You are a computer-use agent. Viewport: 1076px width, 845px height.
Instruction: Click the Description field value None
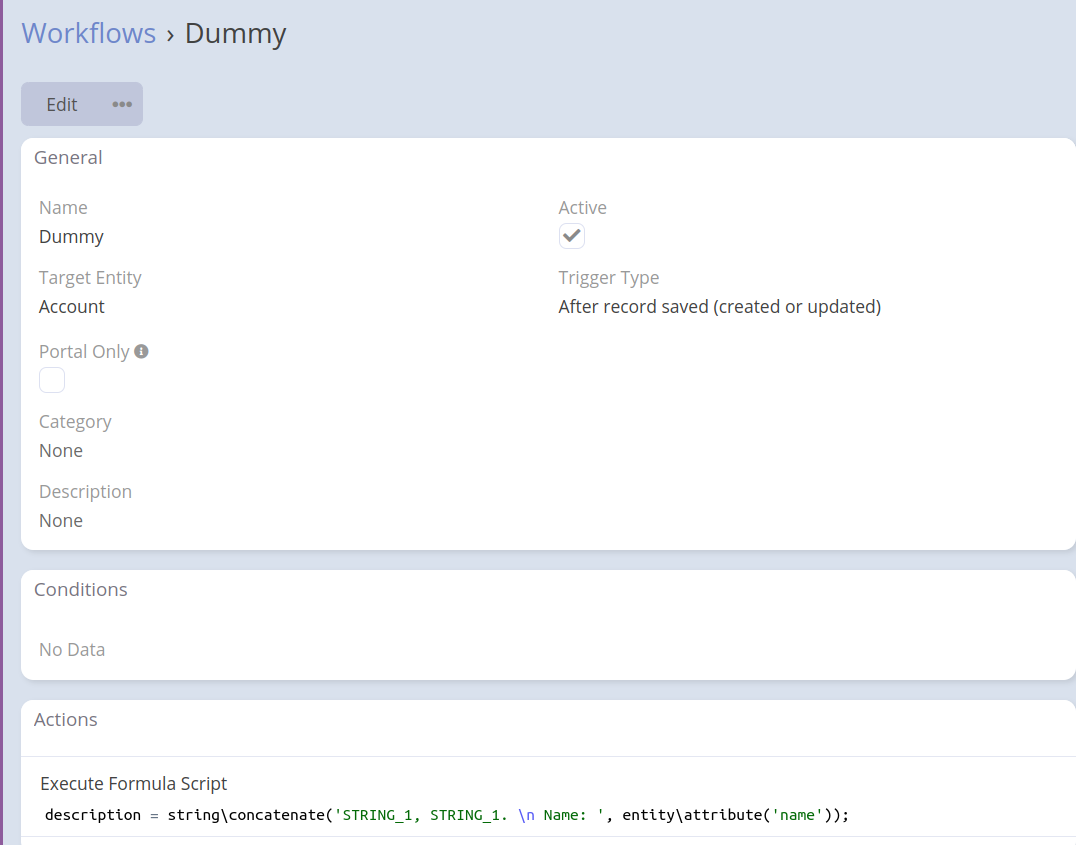[61, 521]
